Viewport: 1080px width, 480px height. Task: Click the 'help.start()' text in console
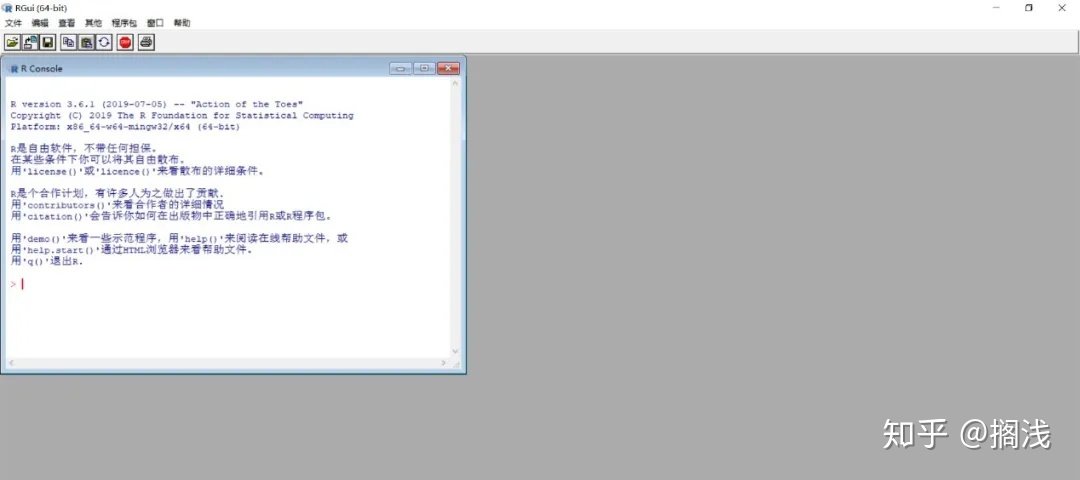click(63, 250)
